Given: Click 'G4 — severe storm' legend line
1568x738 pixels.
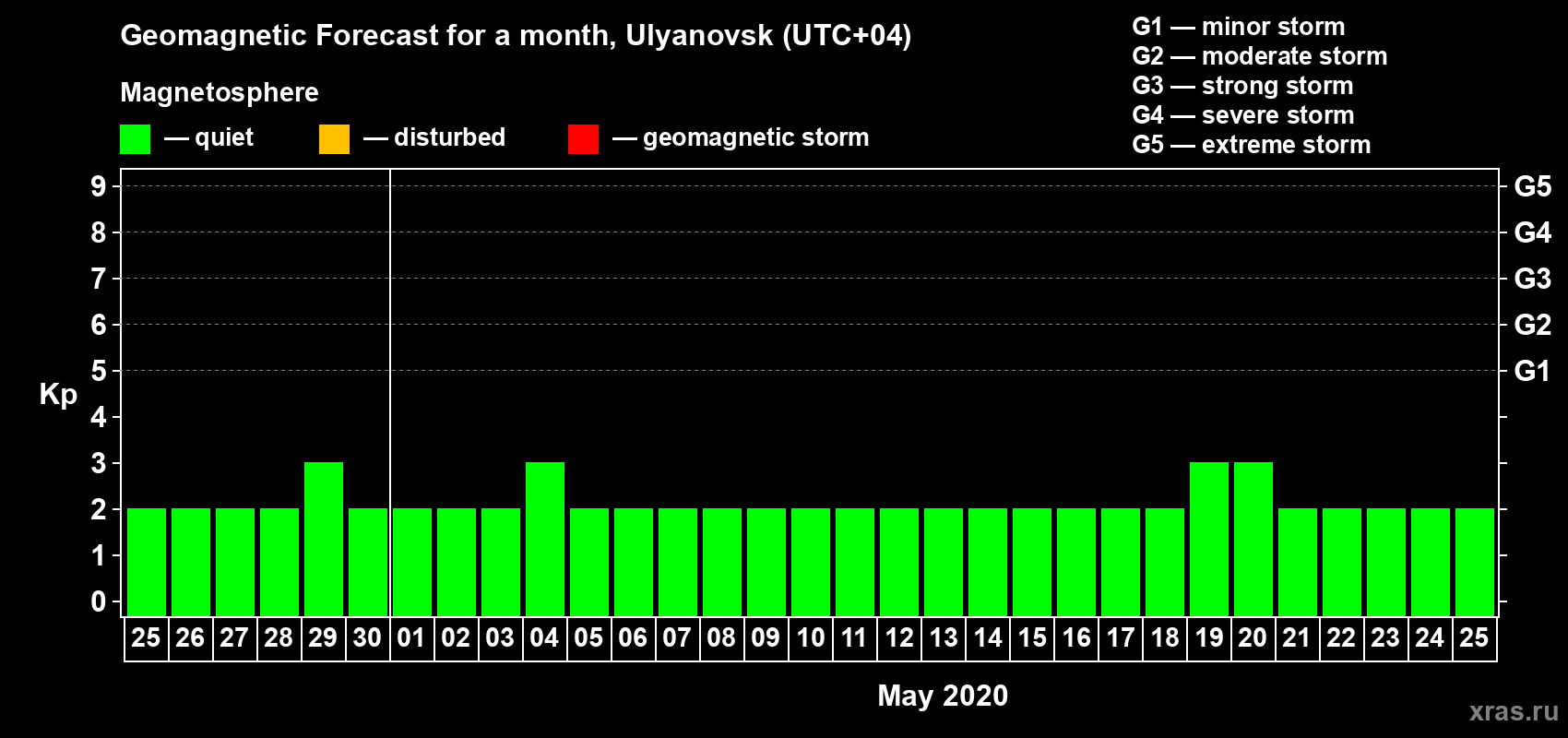Looking at the screenshot, I should pyautogui.click(x=1242, y=115).
